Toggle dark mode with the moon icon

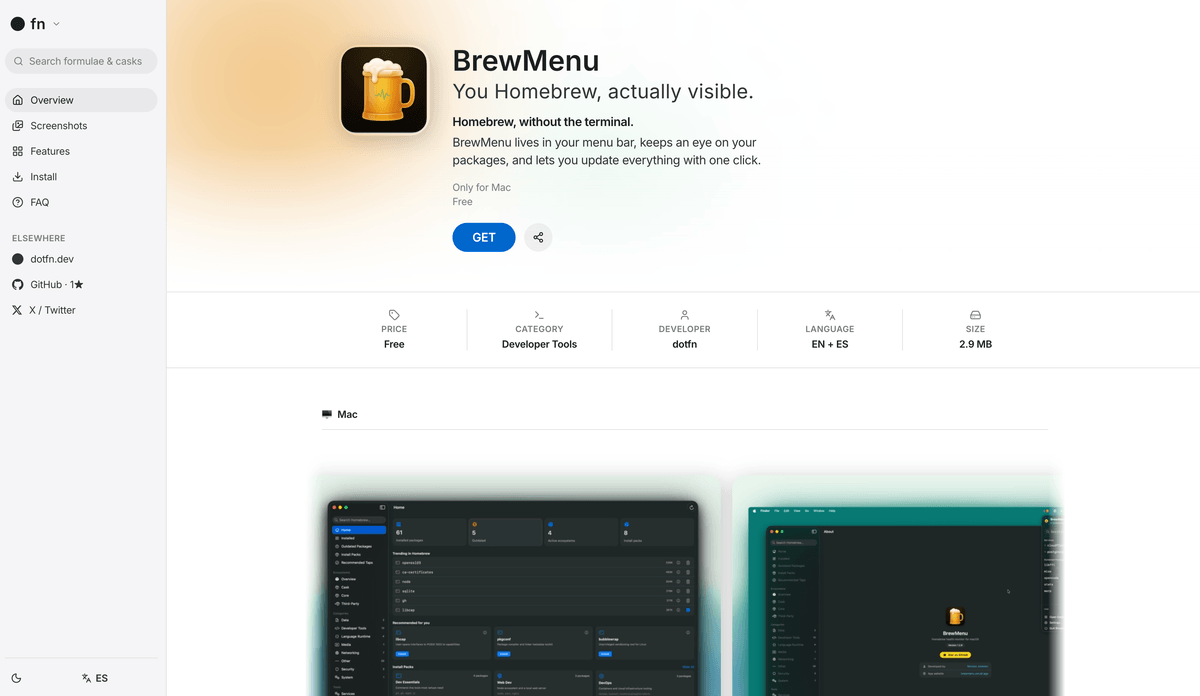coord(17,678)
